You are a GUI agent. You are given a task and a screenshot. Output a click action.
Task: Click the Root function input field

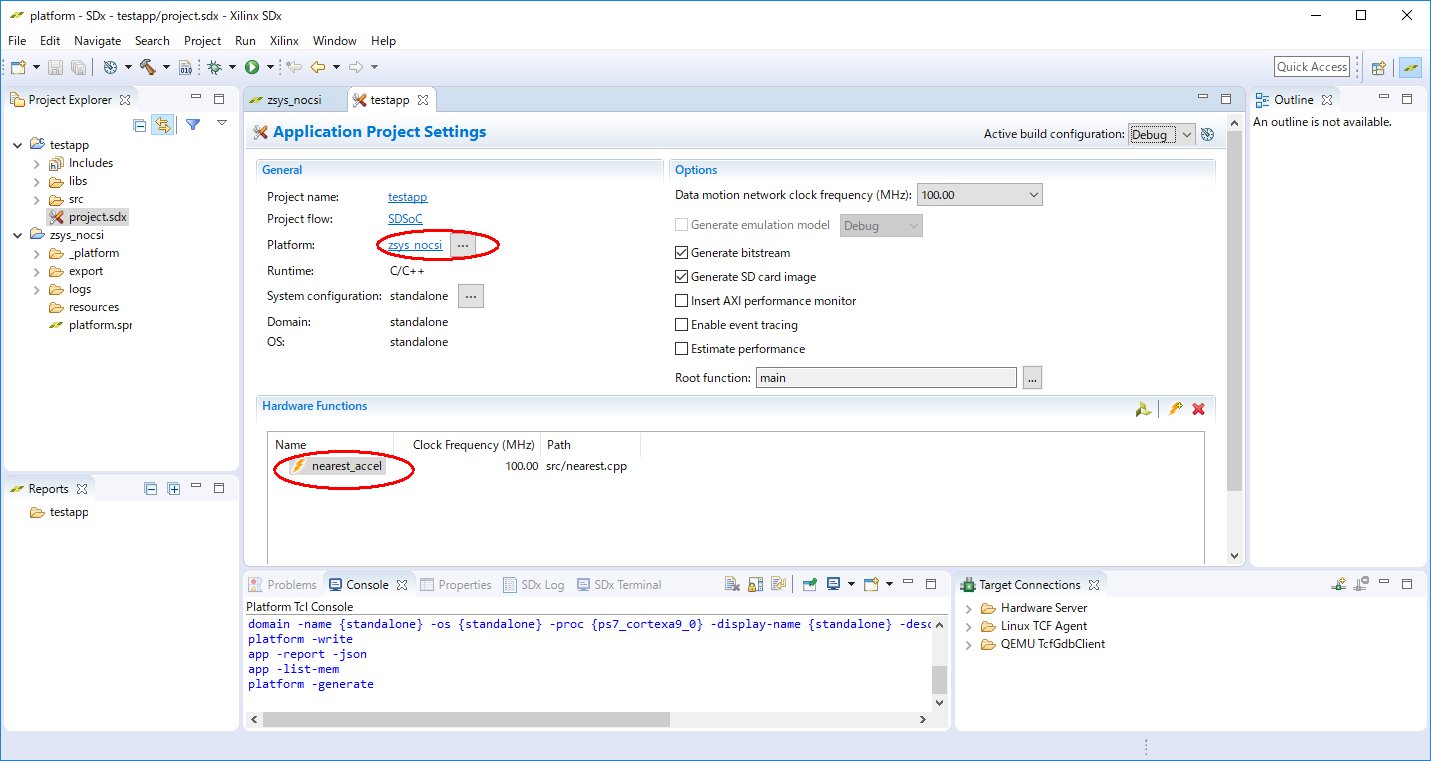(885, 378)
